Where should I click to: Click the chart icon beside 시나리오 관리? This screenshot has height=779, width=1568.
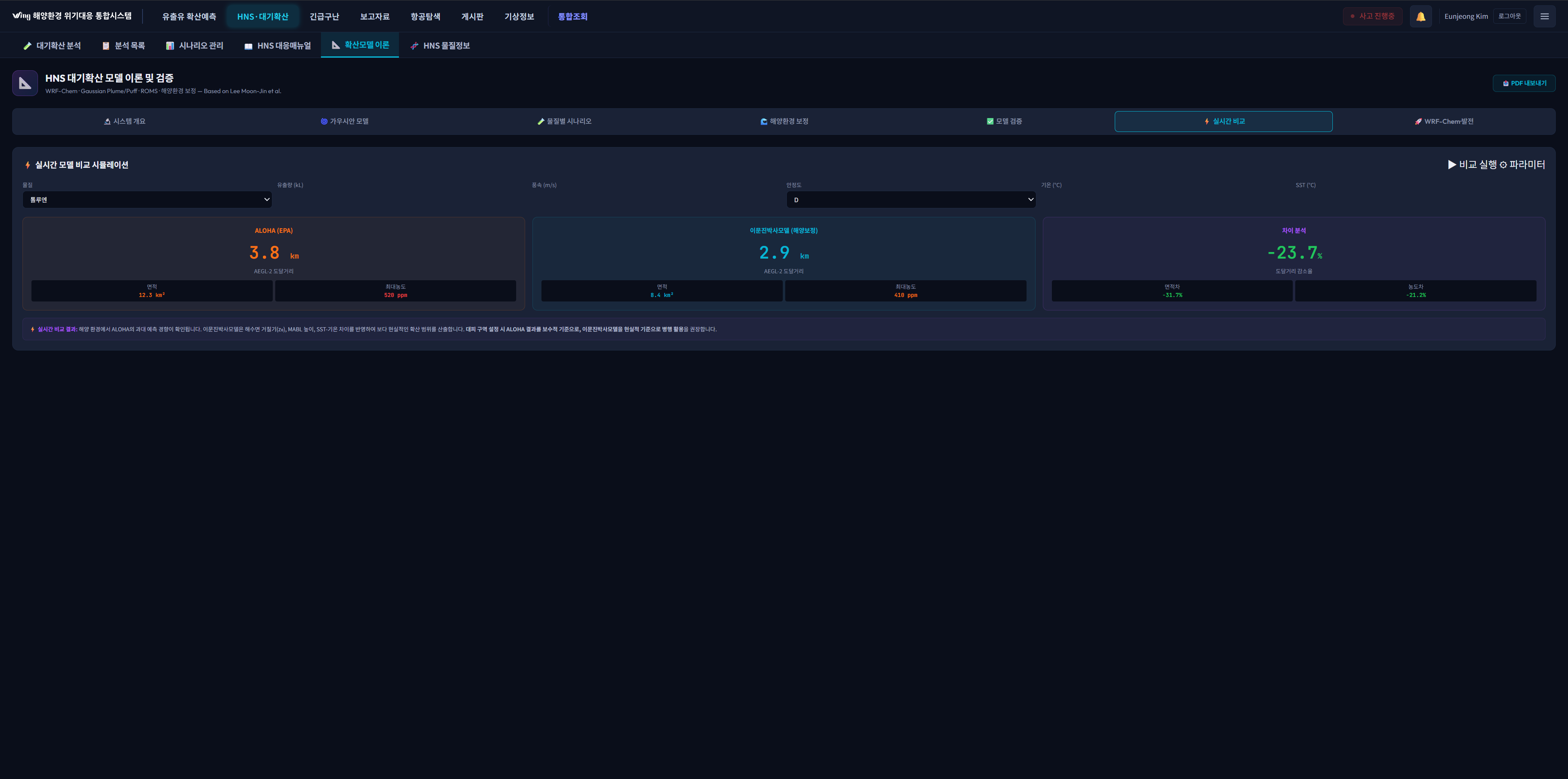click(170, 46)
